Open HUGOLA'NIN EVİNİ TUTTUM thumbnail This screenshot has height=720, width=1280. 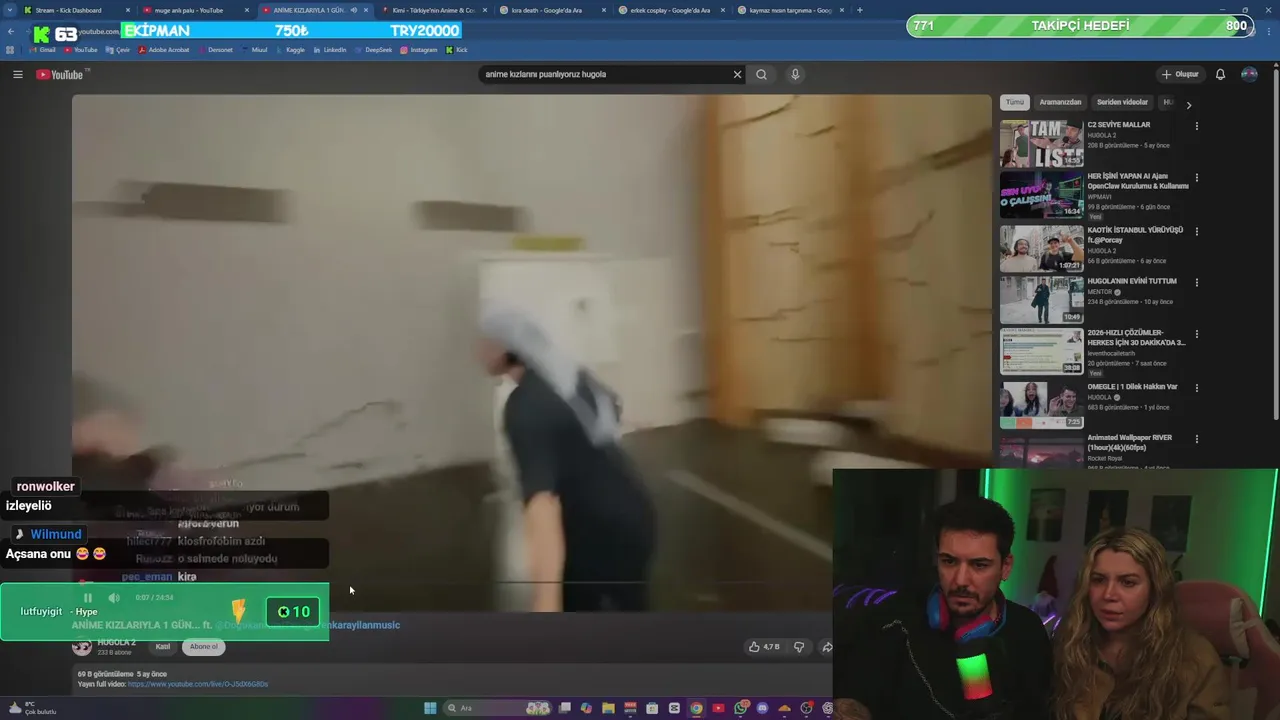[x=1041, y=300]
